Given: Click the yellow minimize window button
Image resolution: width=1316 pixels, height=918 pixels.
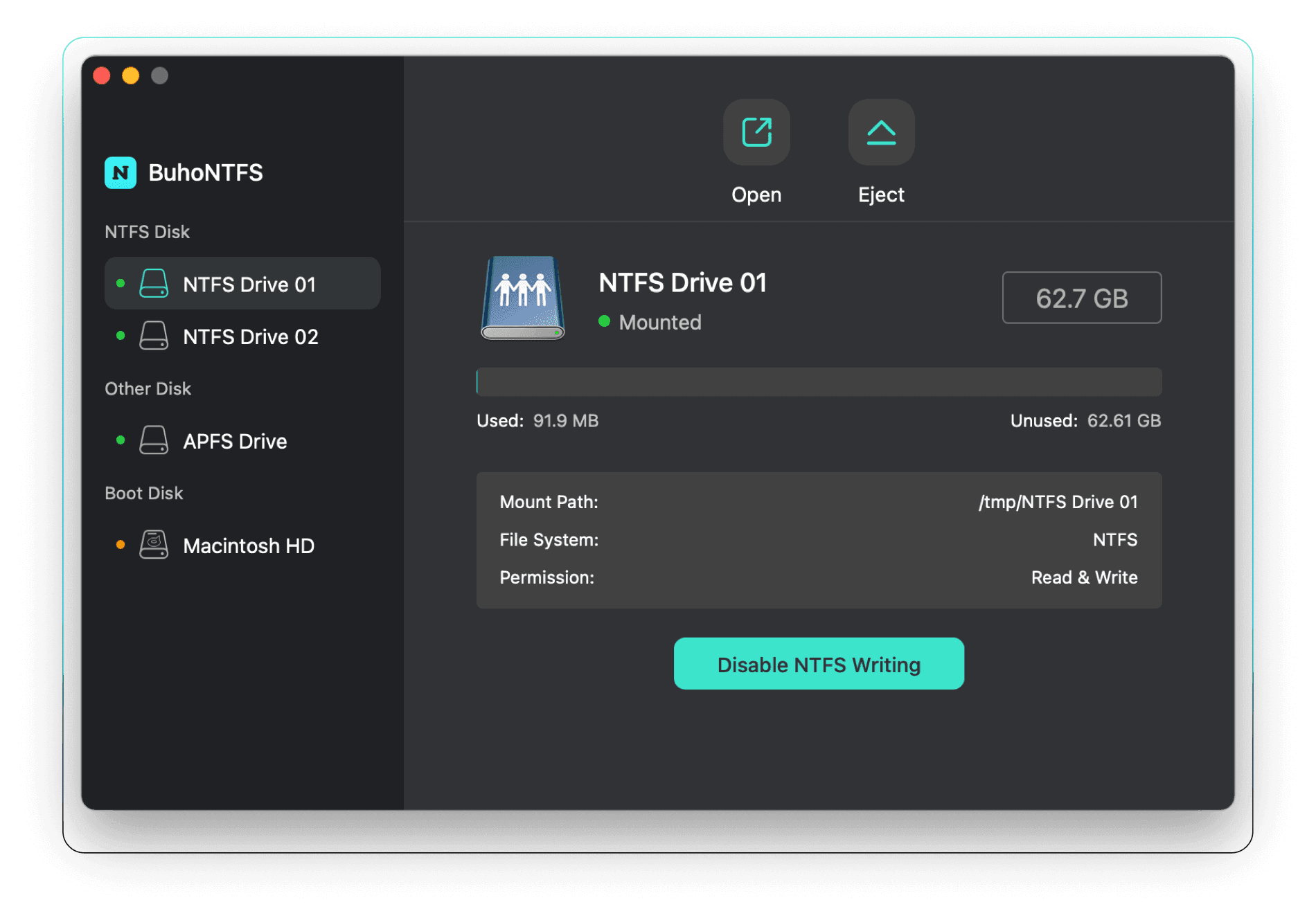Looking at the screenshot, I should point(130,75).
